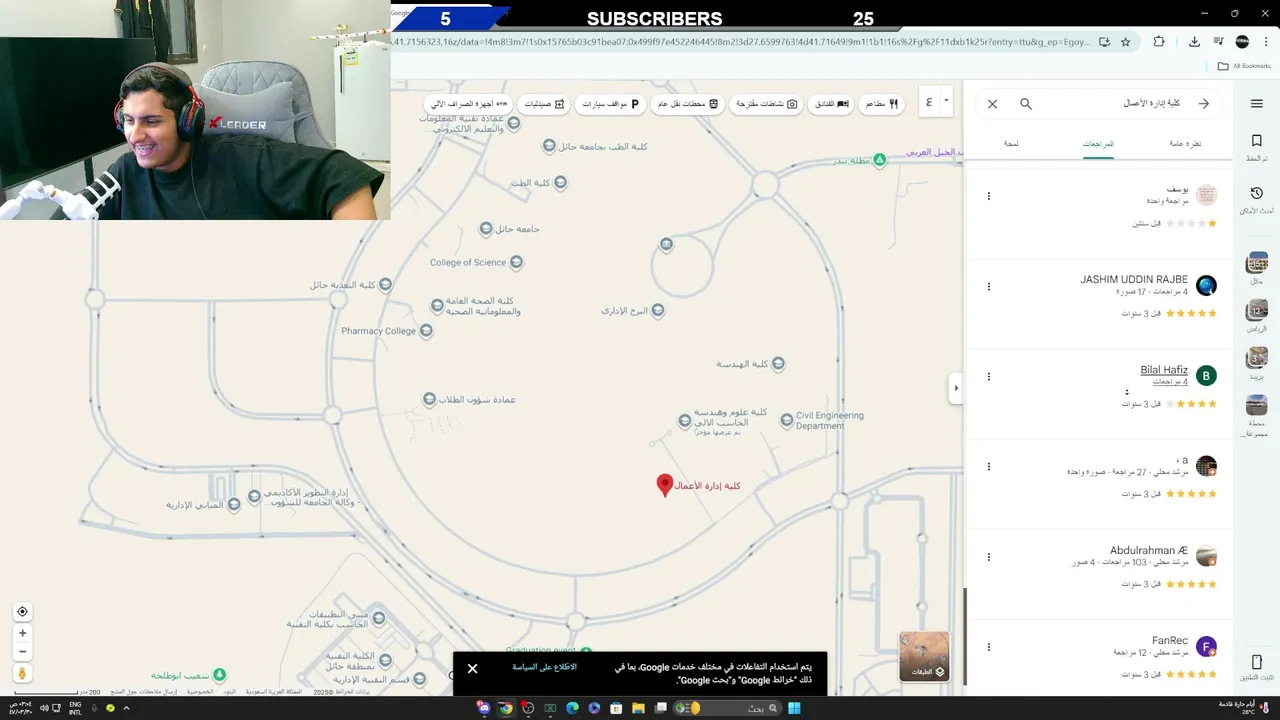Viewport: 1280px width, 720px height.
Task: Click the Chrome profile avatar
Action: pyautogui.click(x=1242, y=42)
